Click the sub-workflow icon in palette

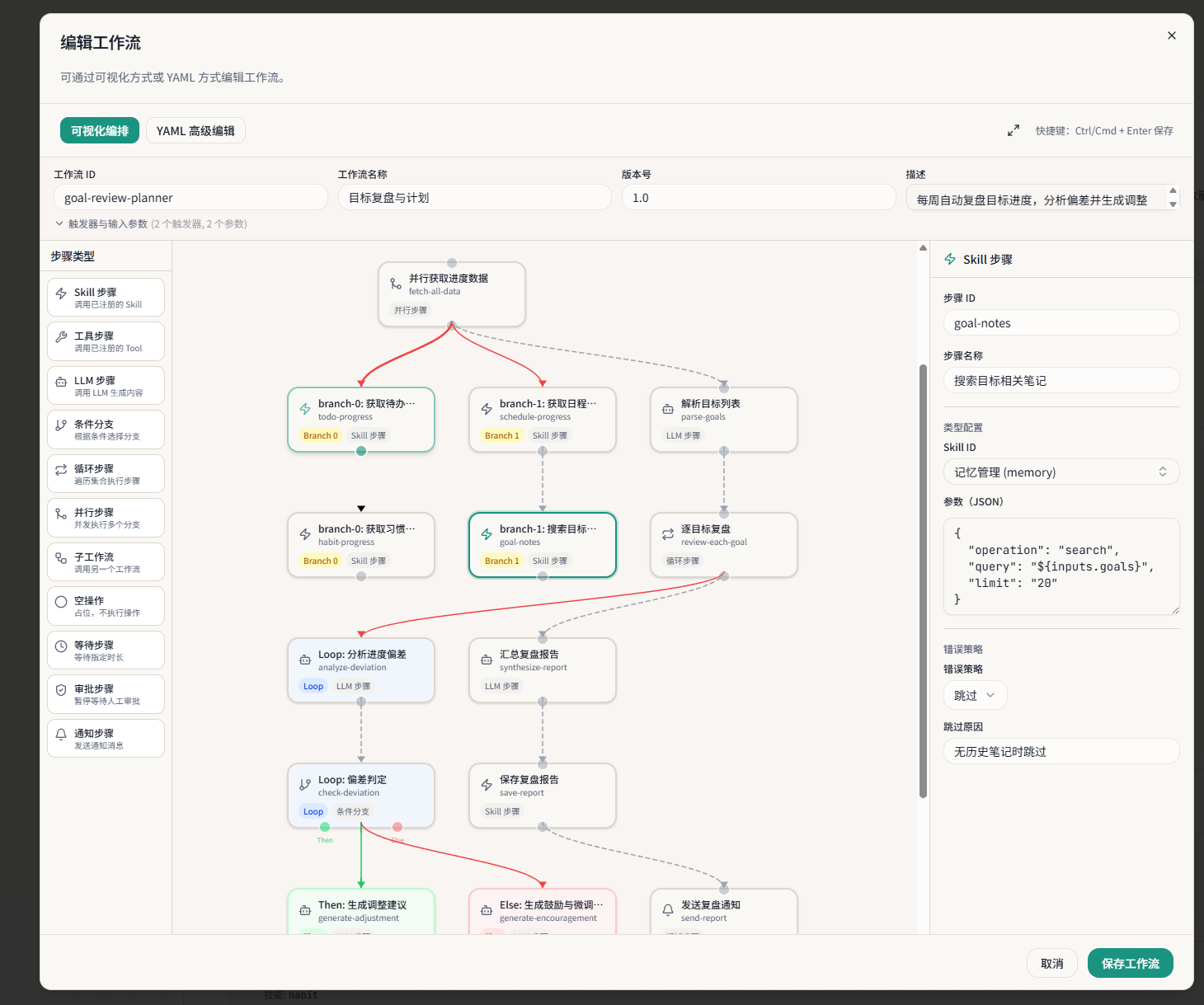tap(61, 558)
